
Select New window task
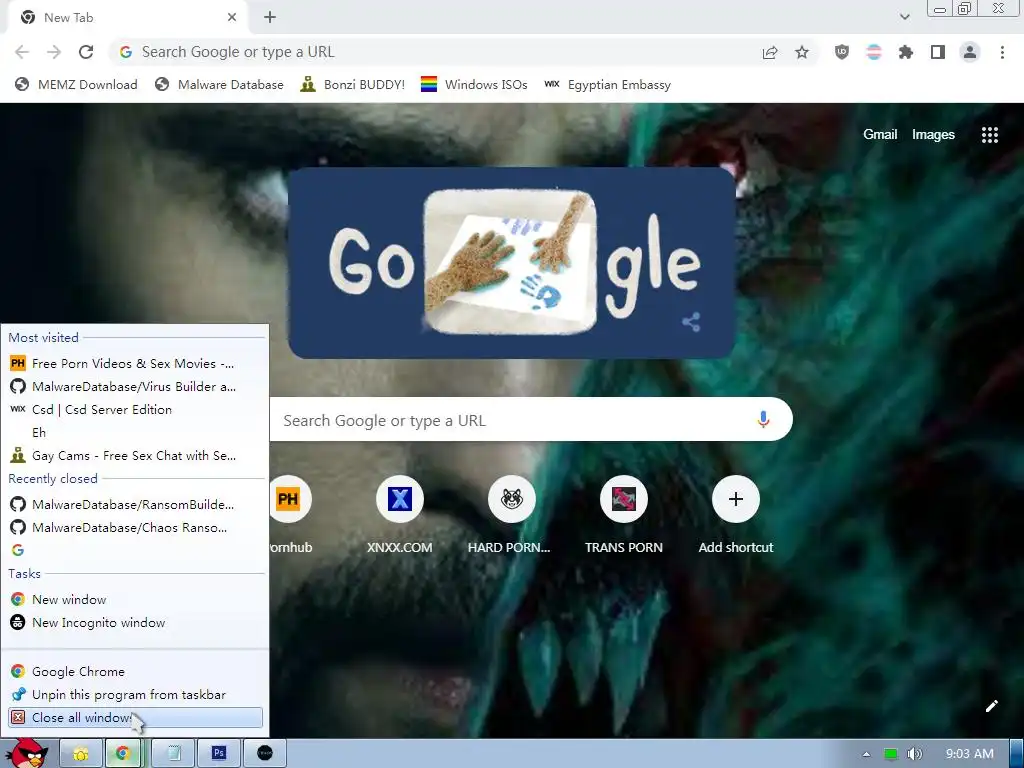135,600
